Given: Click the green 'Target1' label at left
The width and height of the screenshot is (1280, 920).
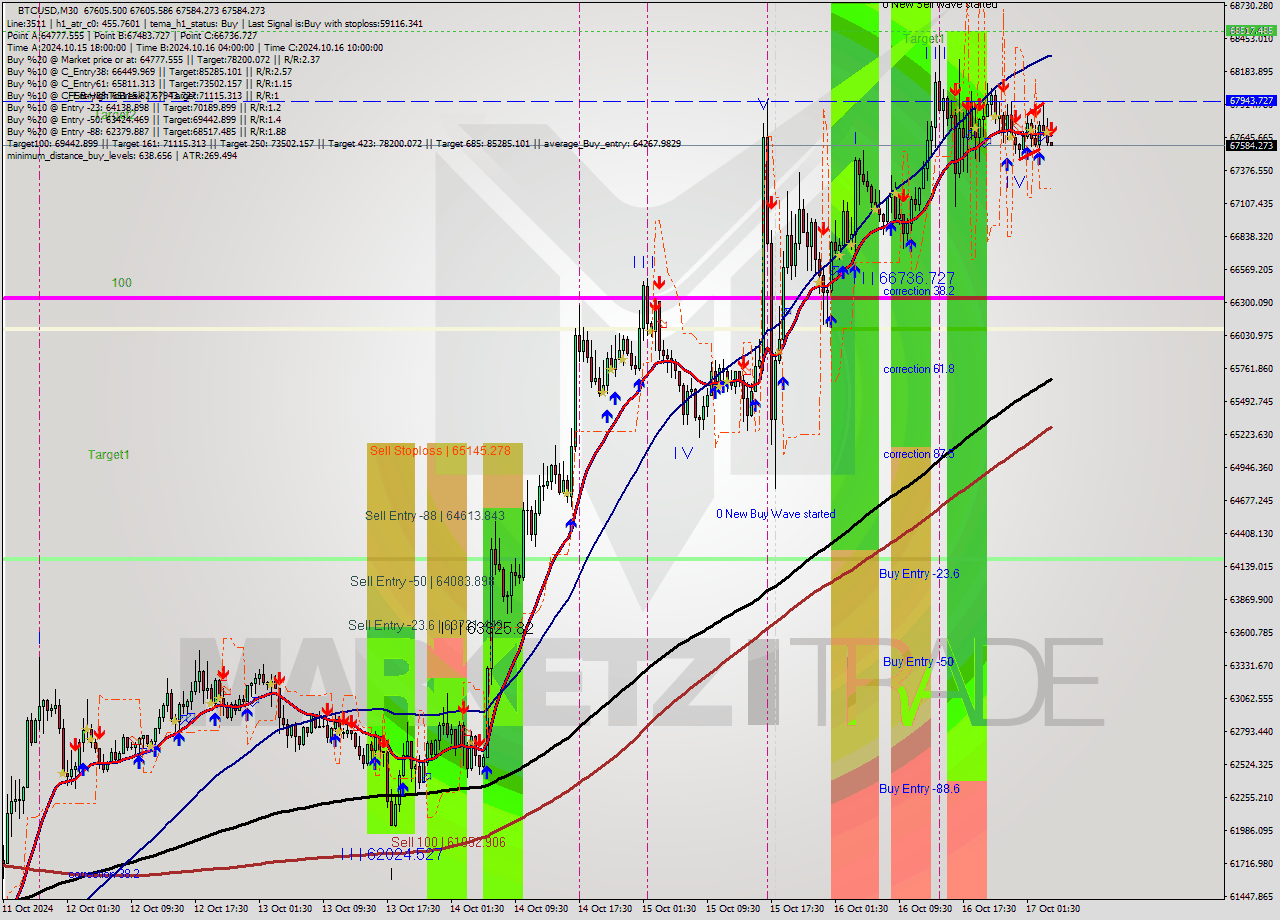Looking at the screenshot, I should point(108,455).
